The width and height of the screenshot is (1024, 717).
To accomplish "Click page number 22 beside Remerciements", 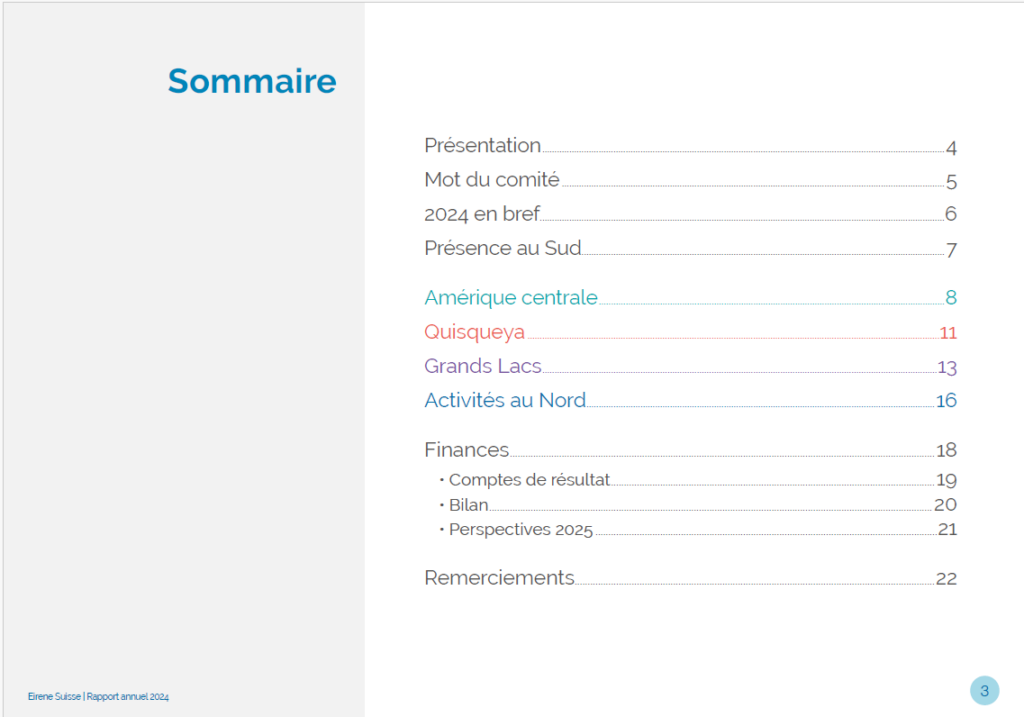I will tap(946, 579).
